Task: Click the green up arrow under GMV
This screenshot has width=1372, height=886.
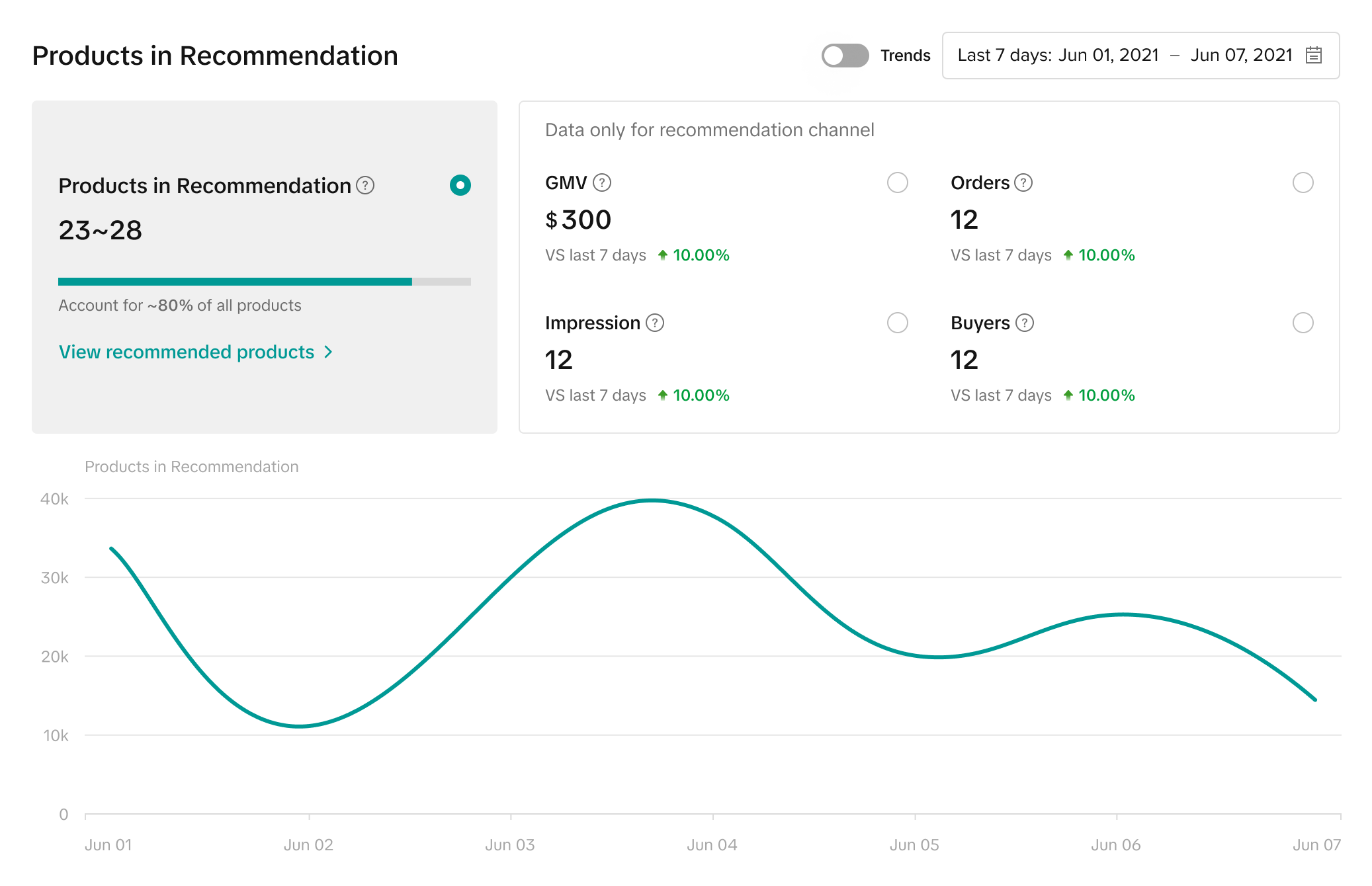Action: [662, 255]
